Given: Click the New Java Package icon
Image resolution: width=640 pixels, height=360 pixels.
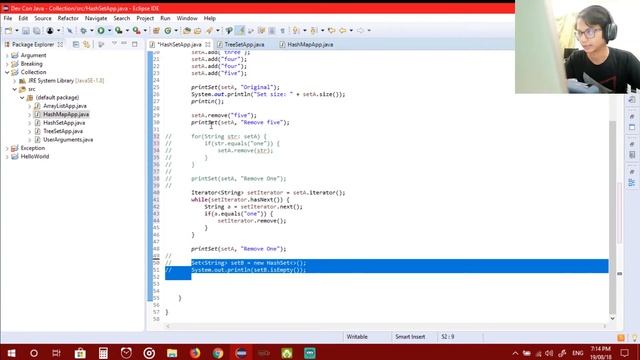Looking at the screenshot, I should (156, 31).
